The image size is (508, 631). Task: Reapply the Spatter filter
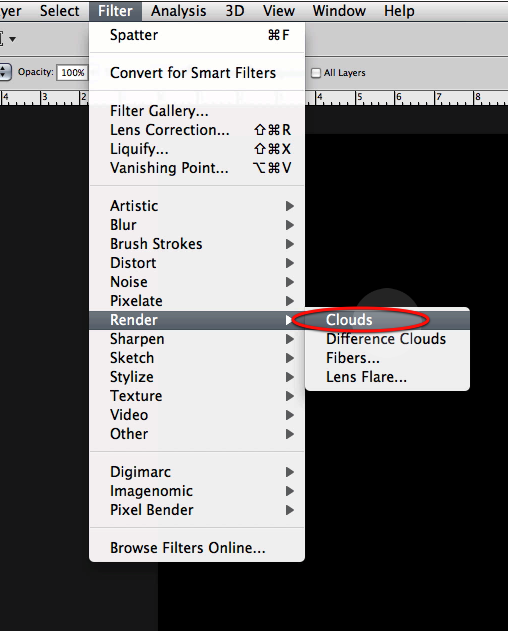(197, 35)
